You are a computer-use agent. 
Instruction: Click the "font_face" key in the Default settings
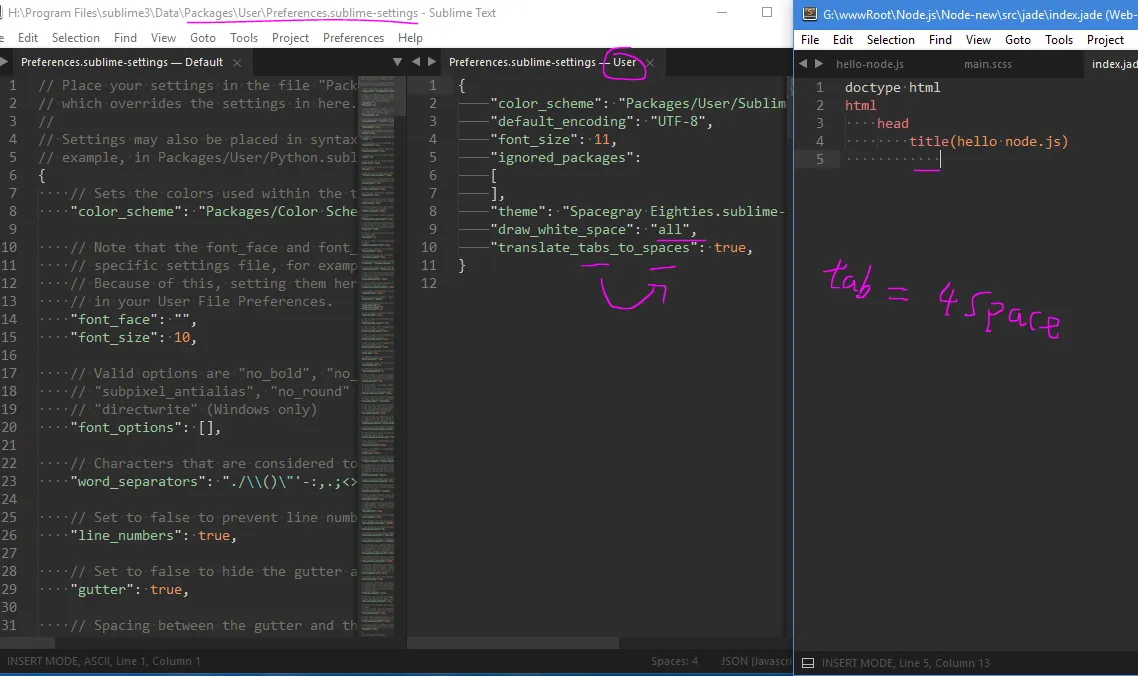point(114,319)
